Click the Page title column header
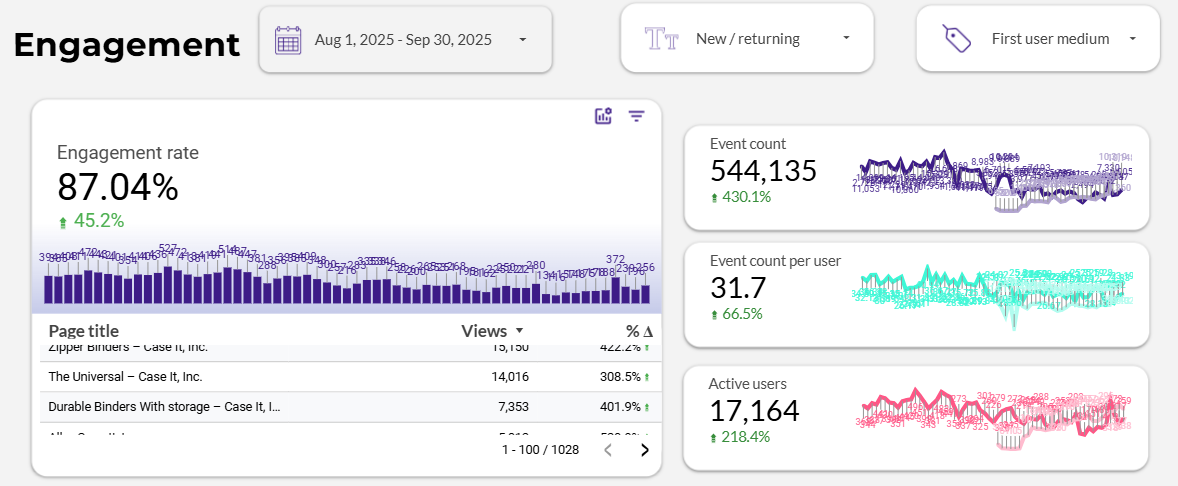The image size is (1178, 486). point(83,331)
